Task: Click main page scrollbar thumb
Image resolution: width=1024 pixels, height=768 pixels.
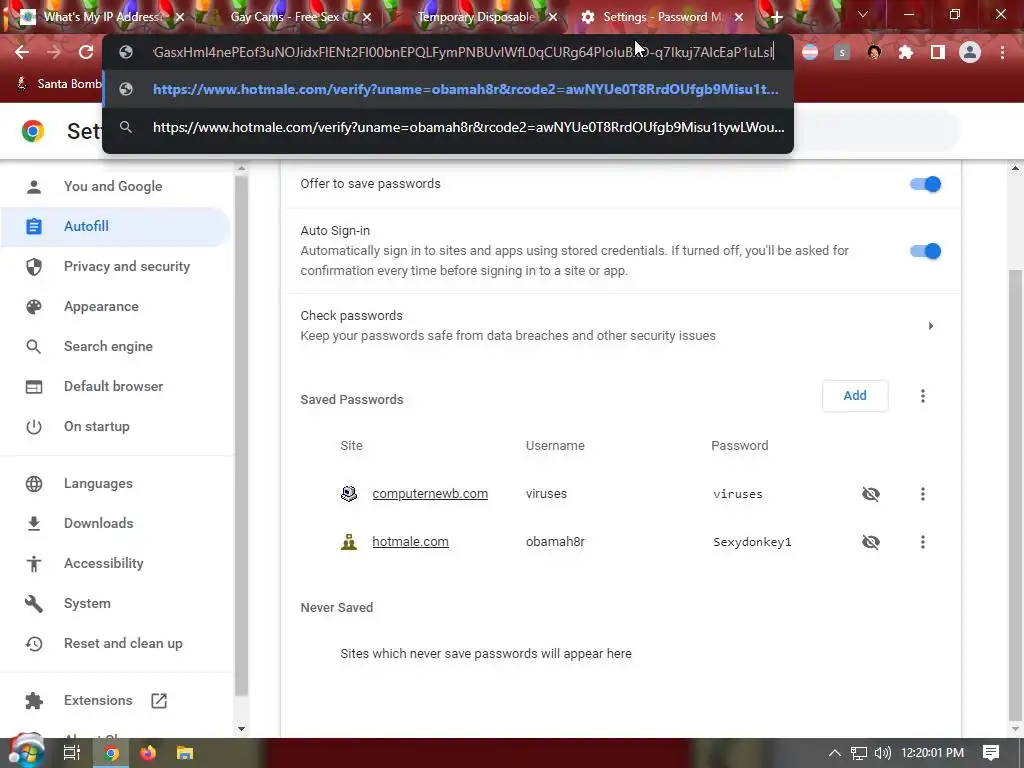Action: (x=1016, y=493)
